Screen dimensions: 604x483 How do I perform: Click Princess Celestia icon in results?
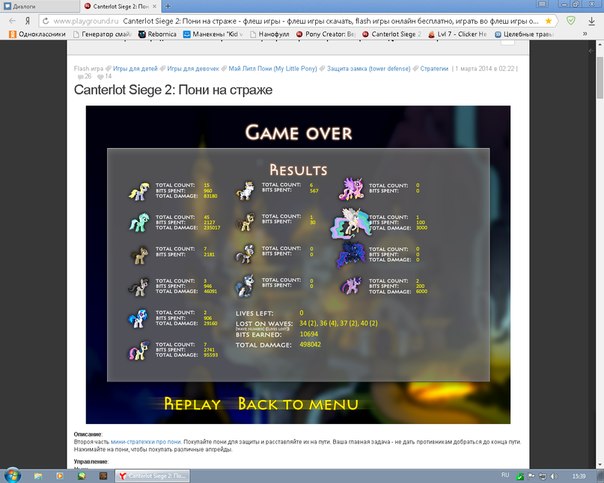[x=351, y=223]
